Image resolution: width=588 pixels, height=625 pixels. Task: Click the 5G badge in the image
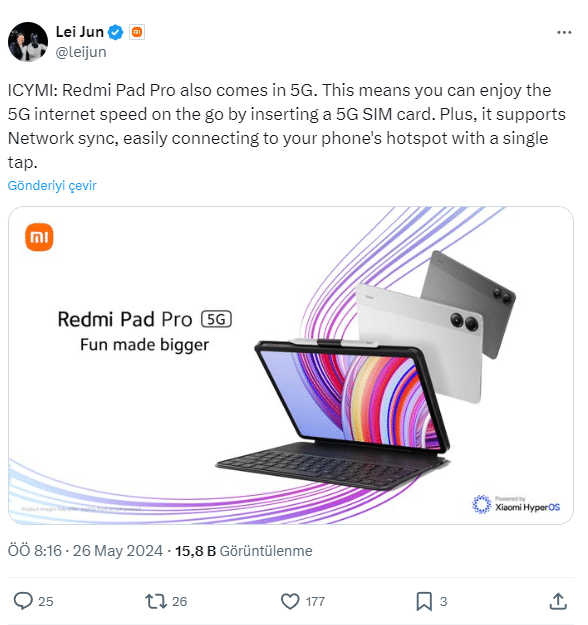coord(216,319)
